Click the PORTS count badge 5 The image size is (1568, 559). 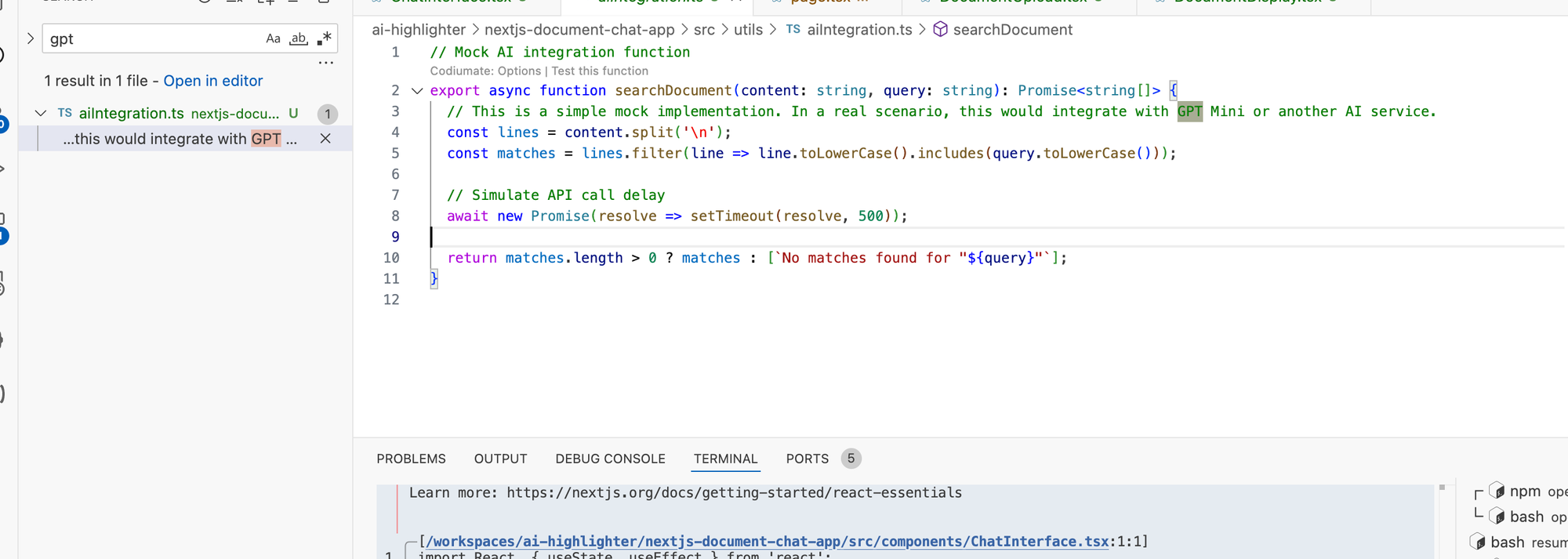pos(851,459)
